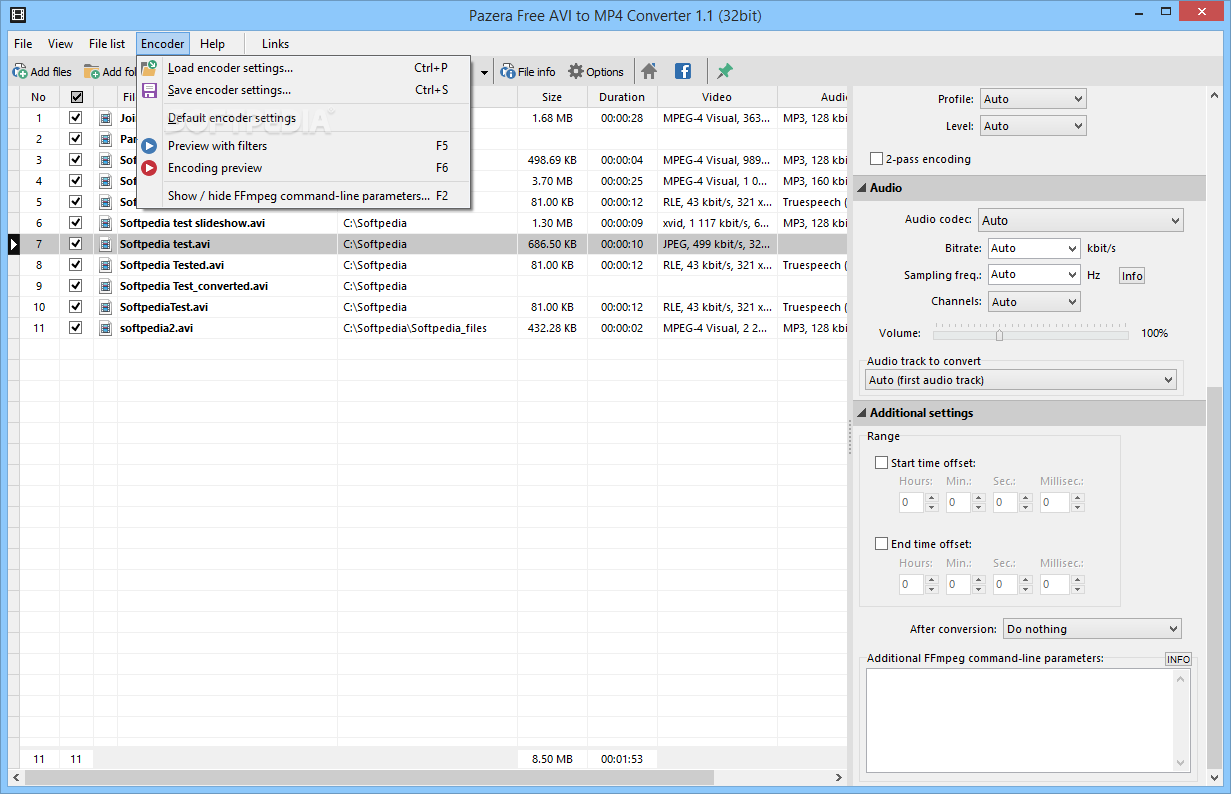Collapse the Additional settings section

pos(861,413)
